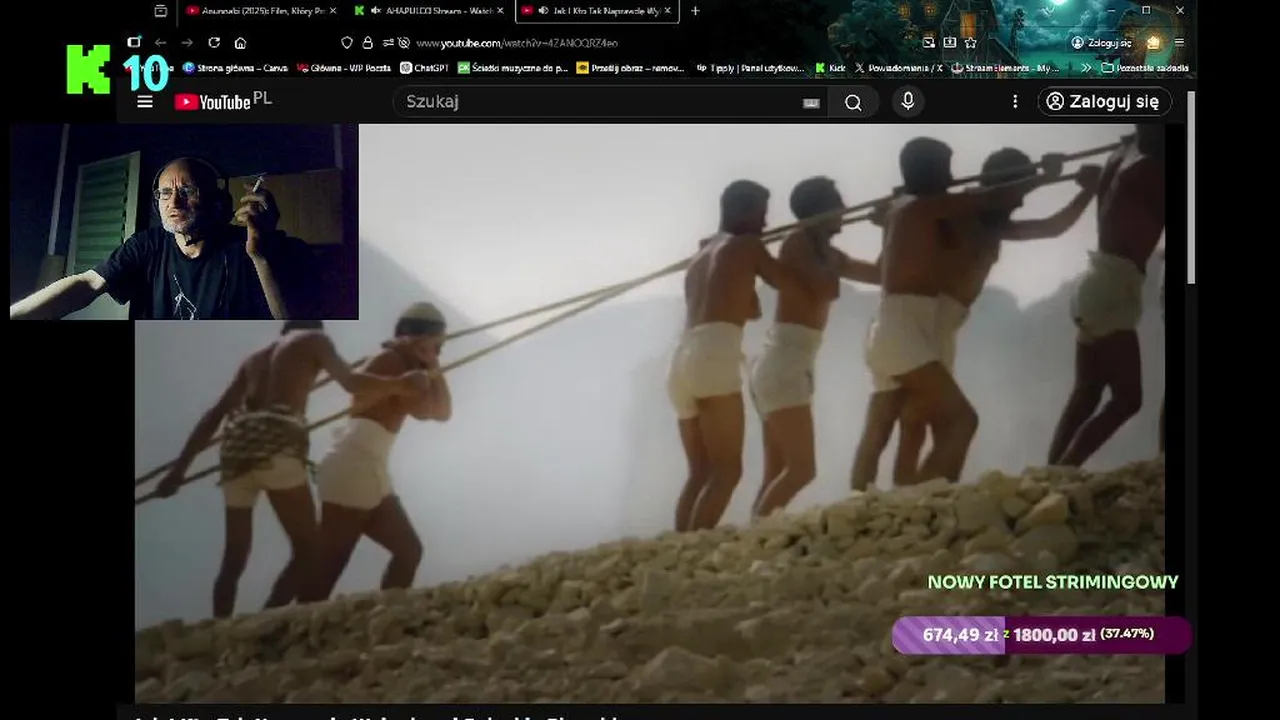1280x720 pixels.
Task: Open on-screen keyboard in search box
Action: coord(811,102)
